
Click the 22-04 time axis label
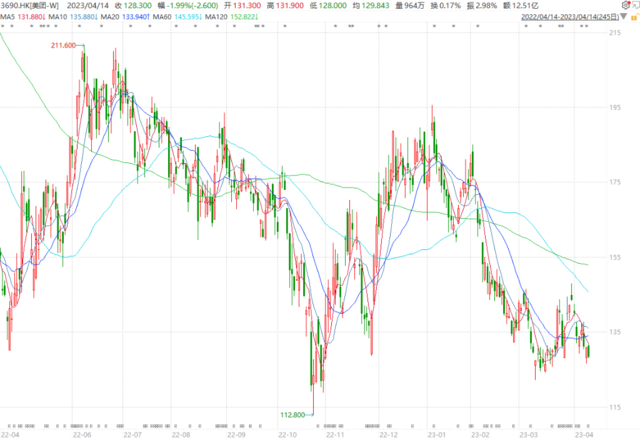pos(10,434)
